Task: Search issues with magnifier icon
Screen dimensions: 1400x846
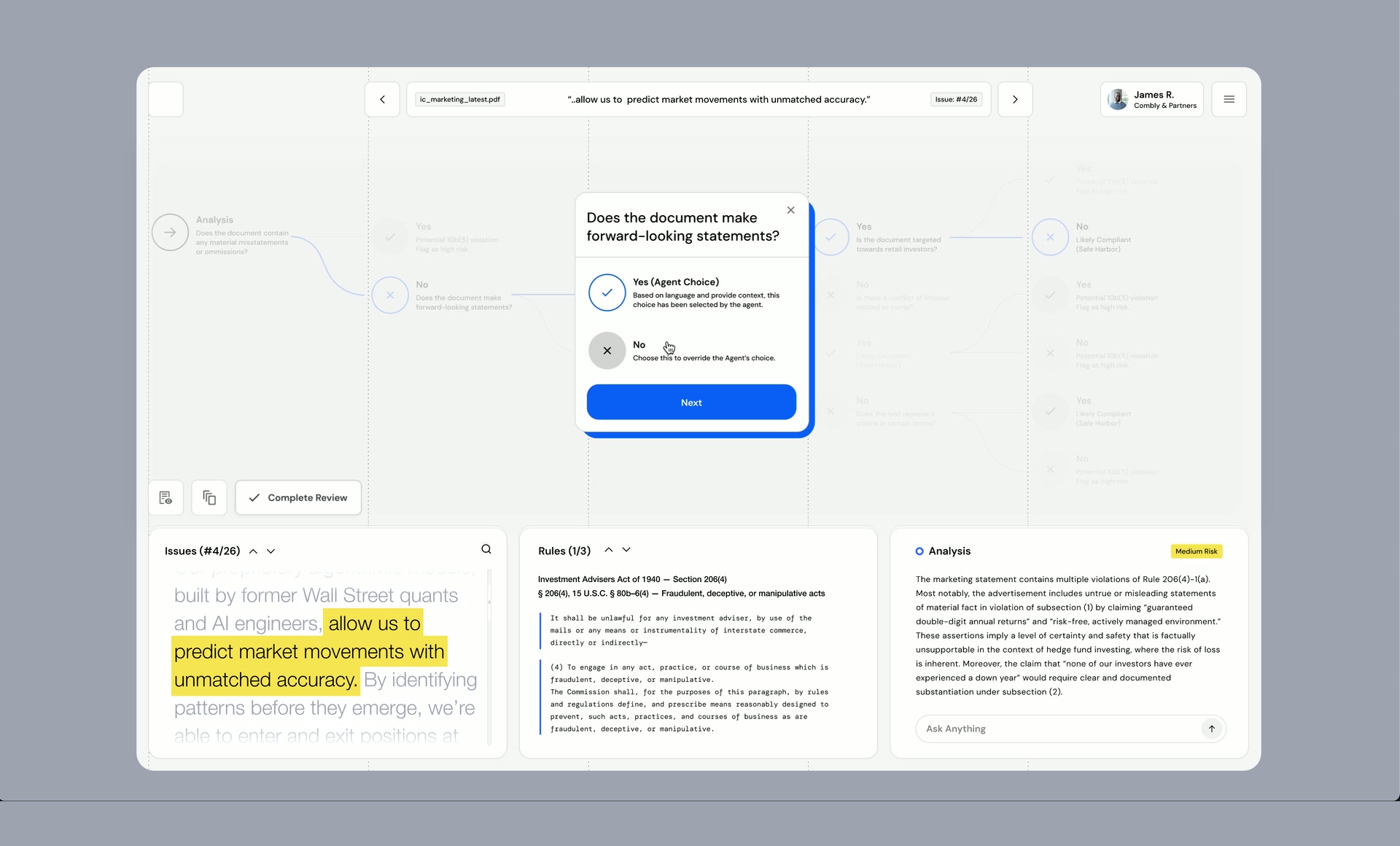Action: click(x=486, y=549)
